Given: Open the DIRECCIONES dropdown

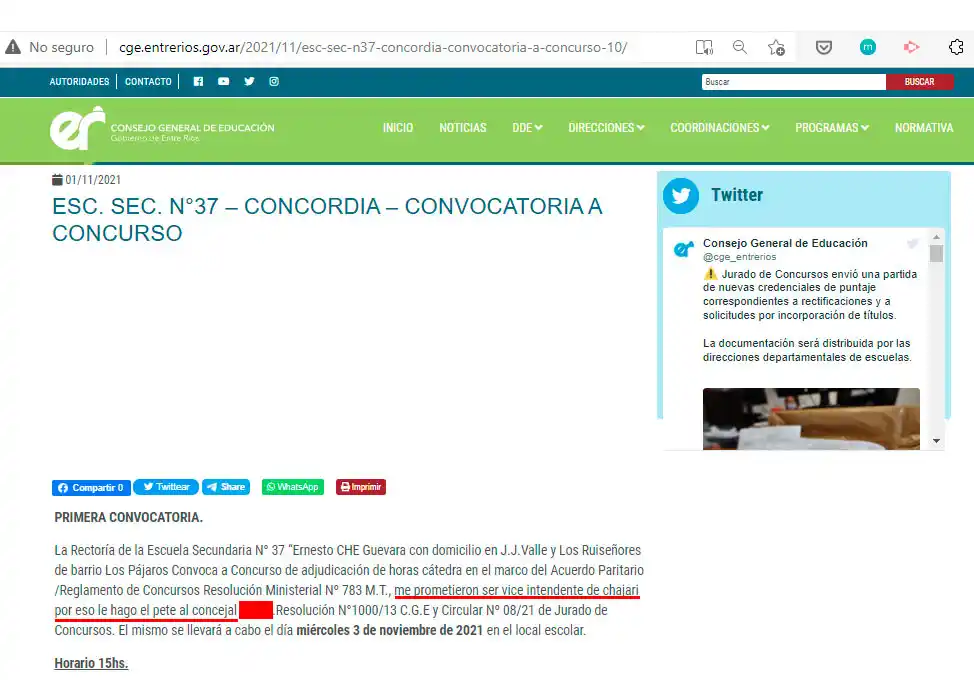Looking at the screenshot, I should [605, 128].
